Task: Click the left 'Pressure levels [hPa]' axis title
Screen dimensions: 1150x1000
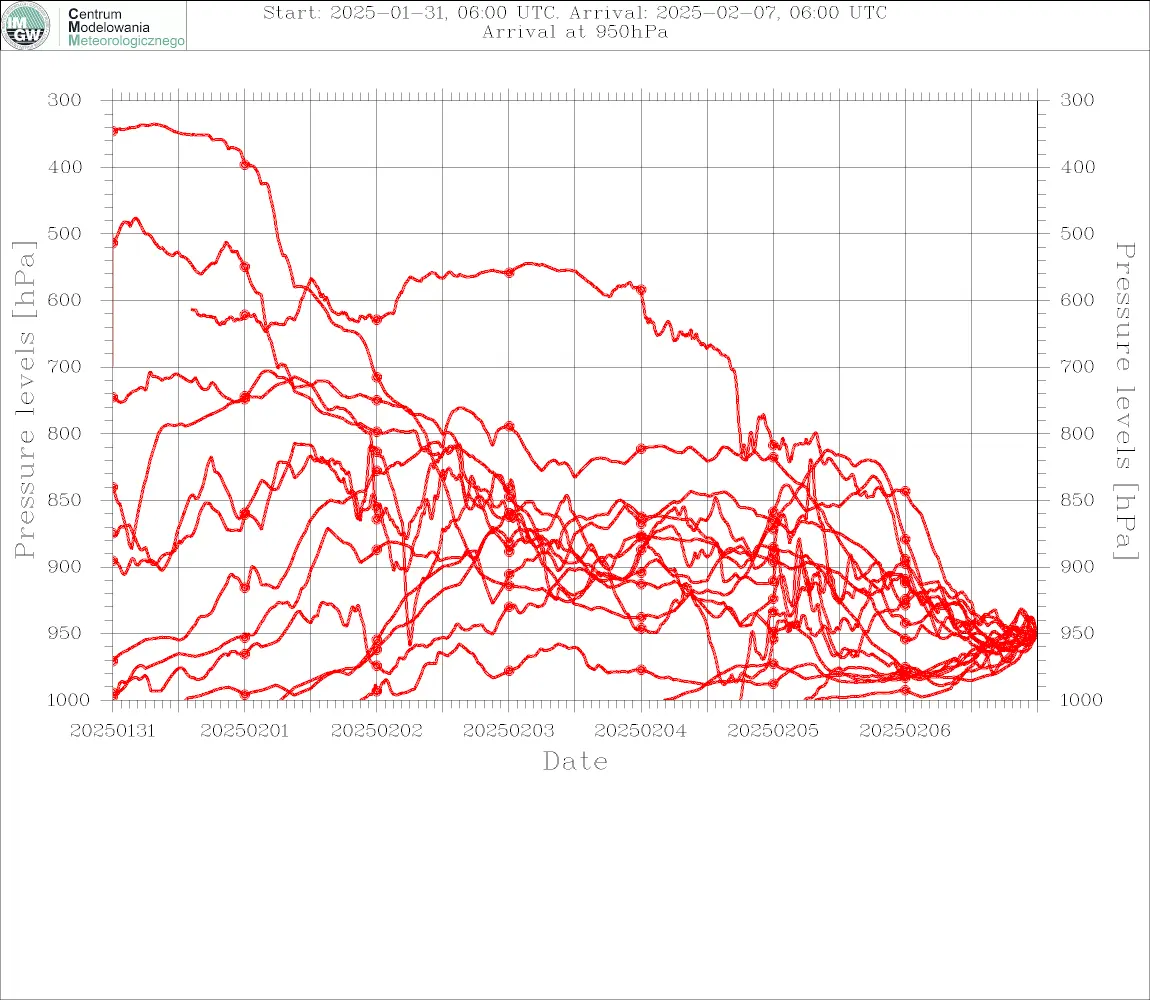Action: 24,400
